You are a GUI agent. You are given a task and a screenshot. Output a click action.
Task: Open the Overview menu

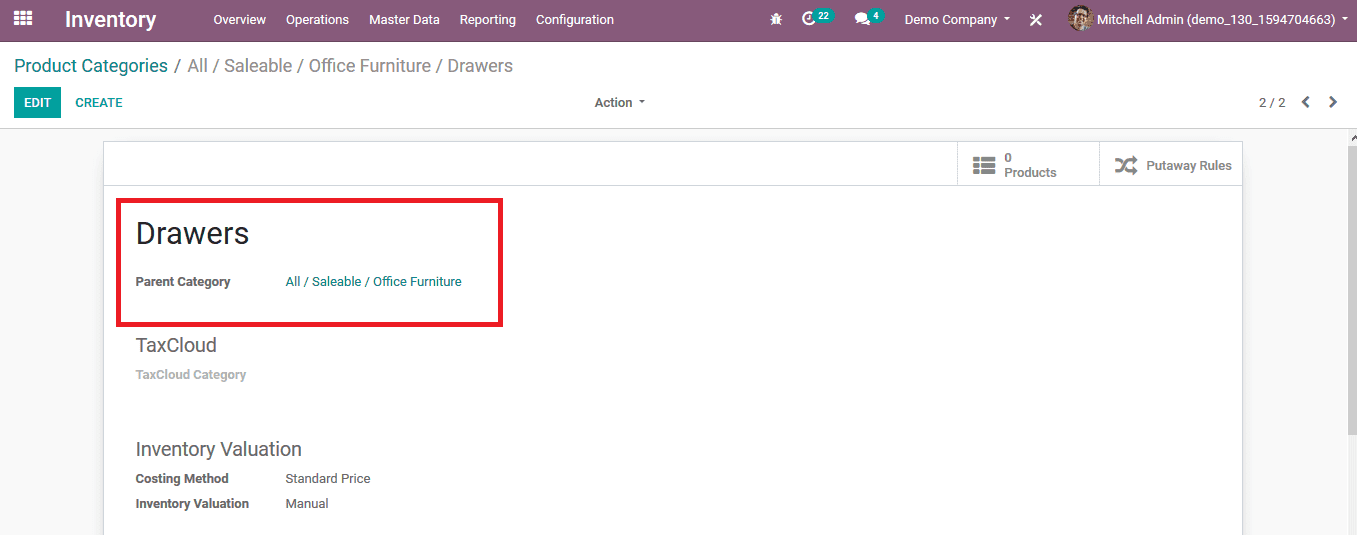[240, 20]
